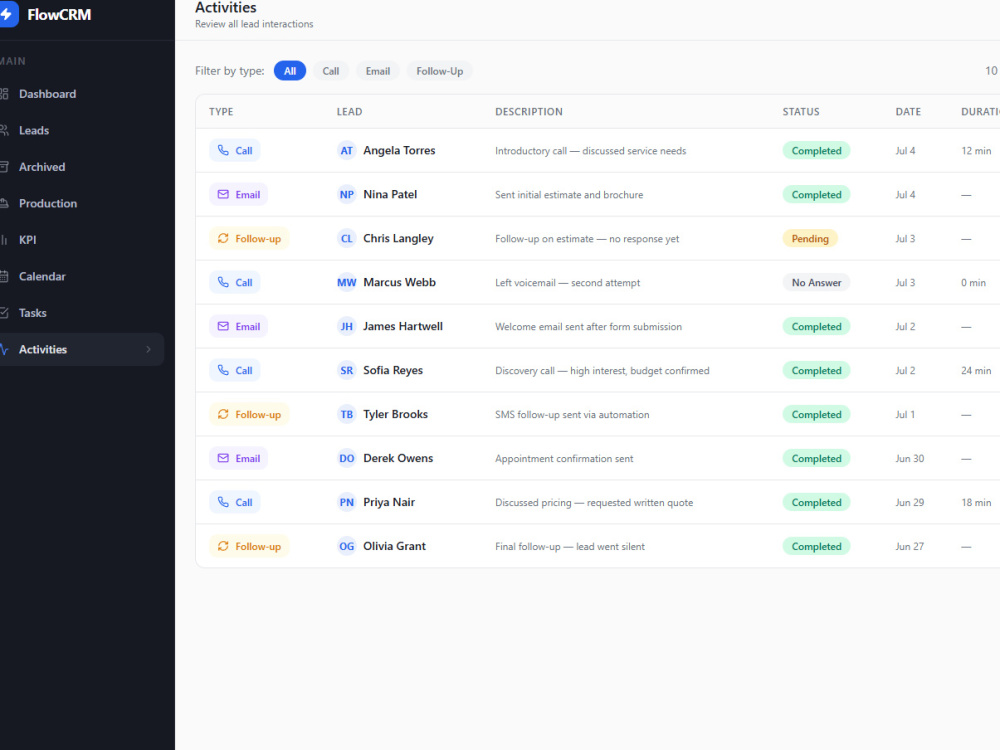Open lead Sofia Reyes
This screenshot has width=1000, height=750.
point(393,371)
